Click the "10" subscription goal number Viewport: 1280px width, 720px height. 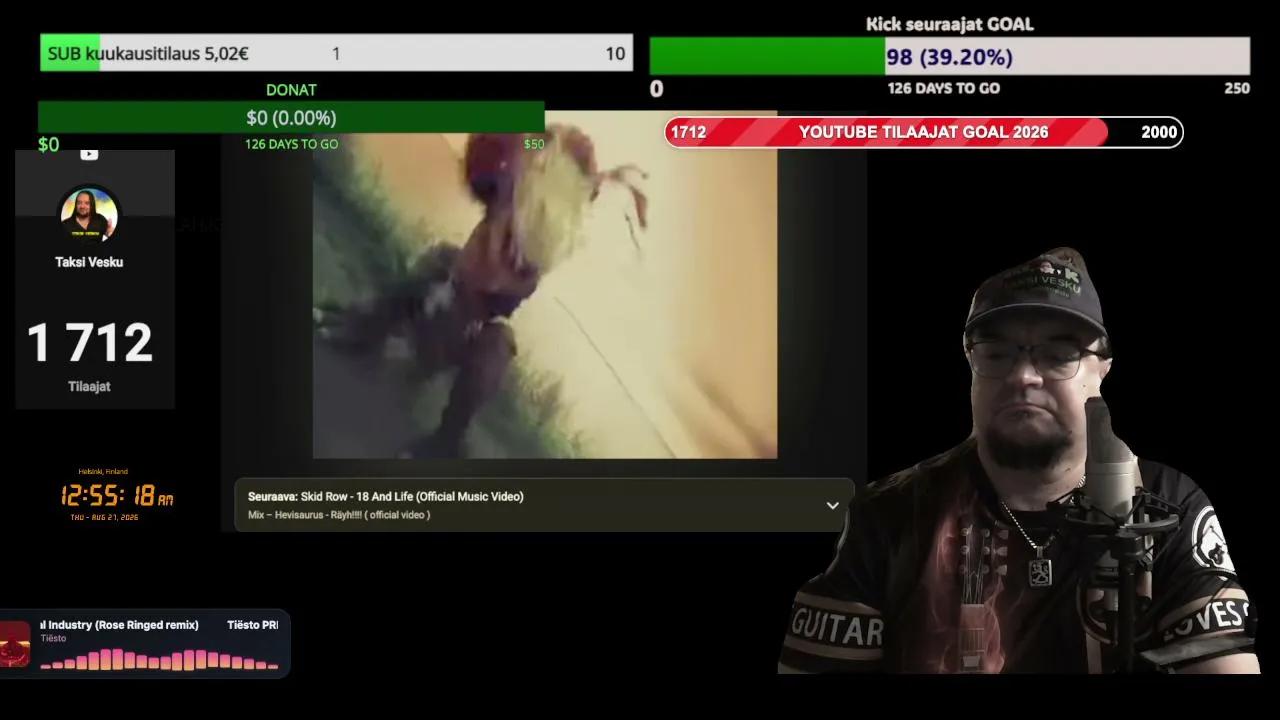615,54
